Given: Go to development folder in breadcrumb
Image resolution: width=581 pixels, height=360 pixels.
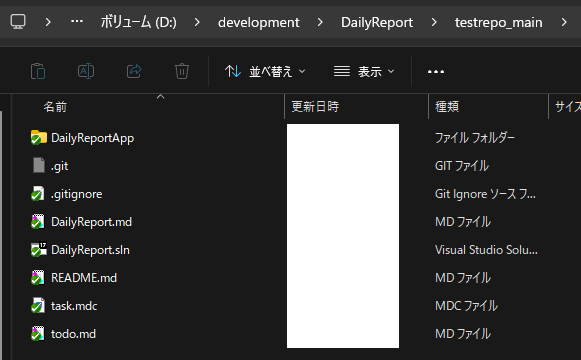Looking at the screenshot, I should (x=259, y=23).
